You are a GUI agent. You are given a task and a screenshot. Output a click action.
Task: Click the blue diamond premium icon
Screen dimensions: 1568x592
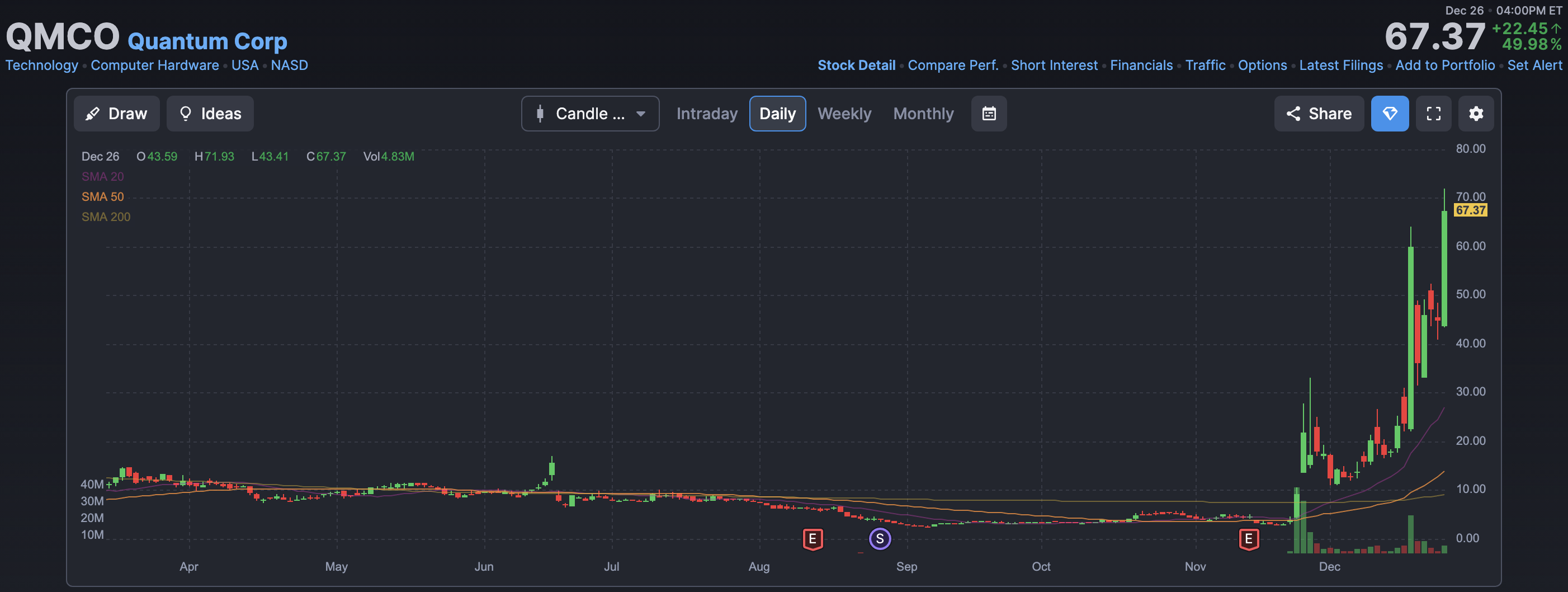[1390, 113]
